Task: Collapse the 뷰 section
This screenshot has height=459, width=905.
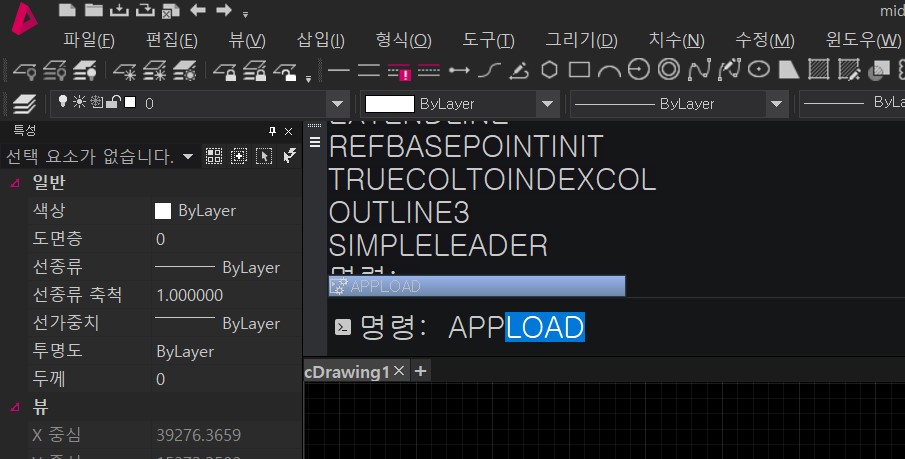Action: pyautogui.click(x=15, y=408)
